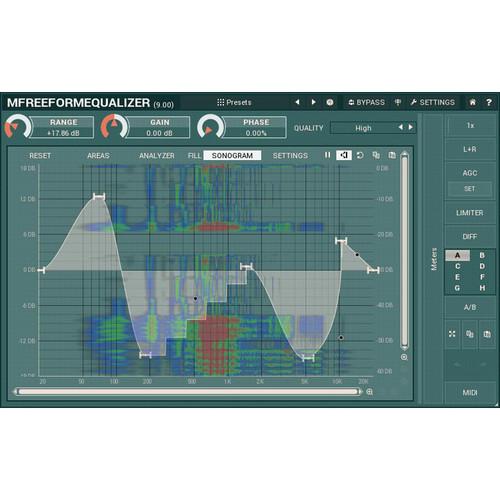
Task: Click the SET button under AGC
Action: coord(470,189)
